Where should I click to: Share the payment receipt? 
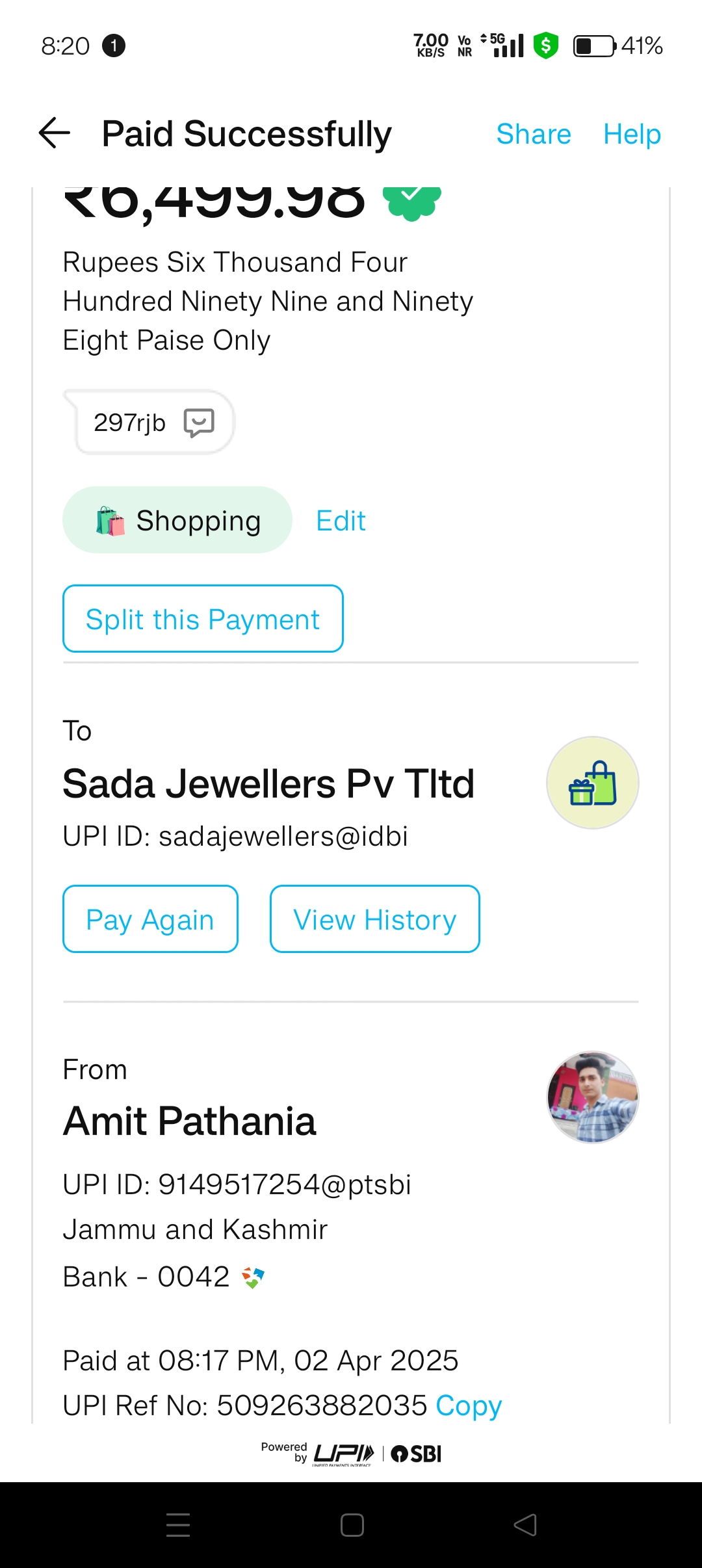(533, 135)
